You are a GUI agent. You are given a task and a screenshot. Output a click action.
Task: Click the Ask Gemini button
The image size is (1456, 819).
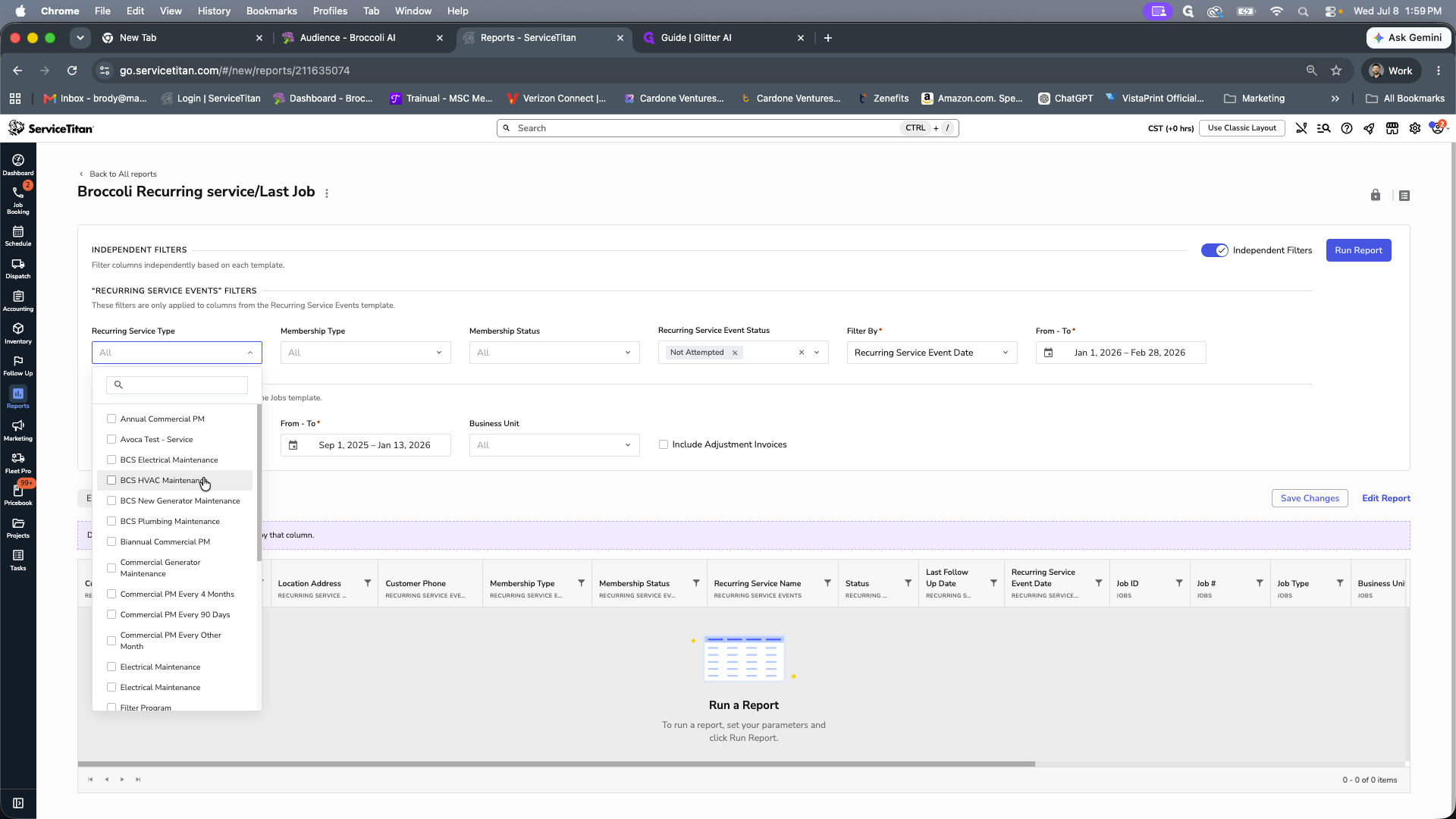coord(1408,38)
